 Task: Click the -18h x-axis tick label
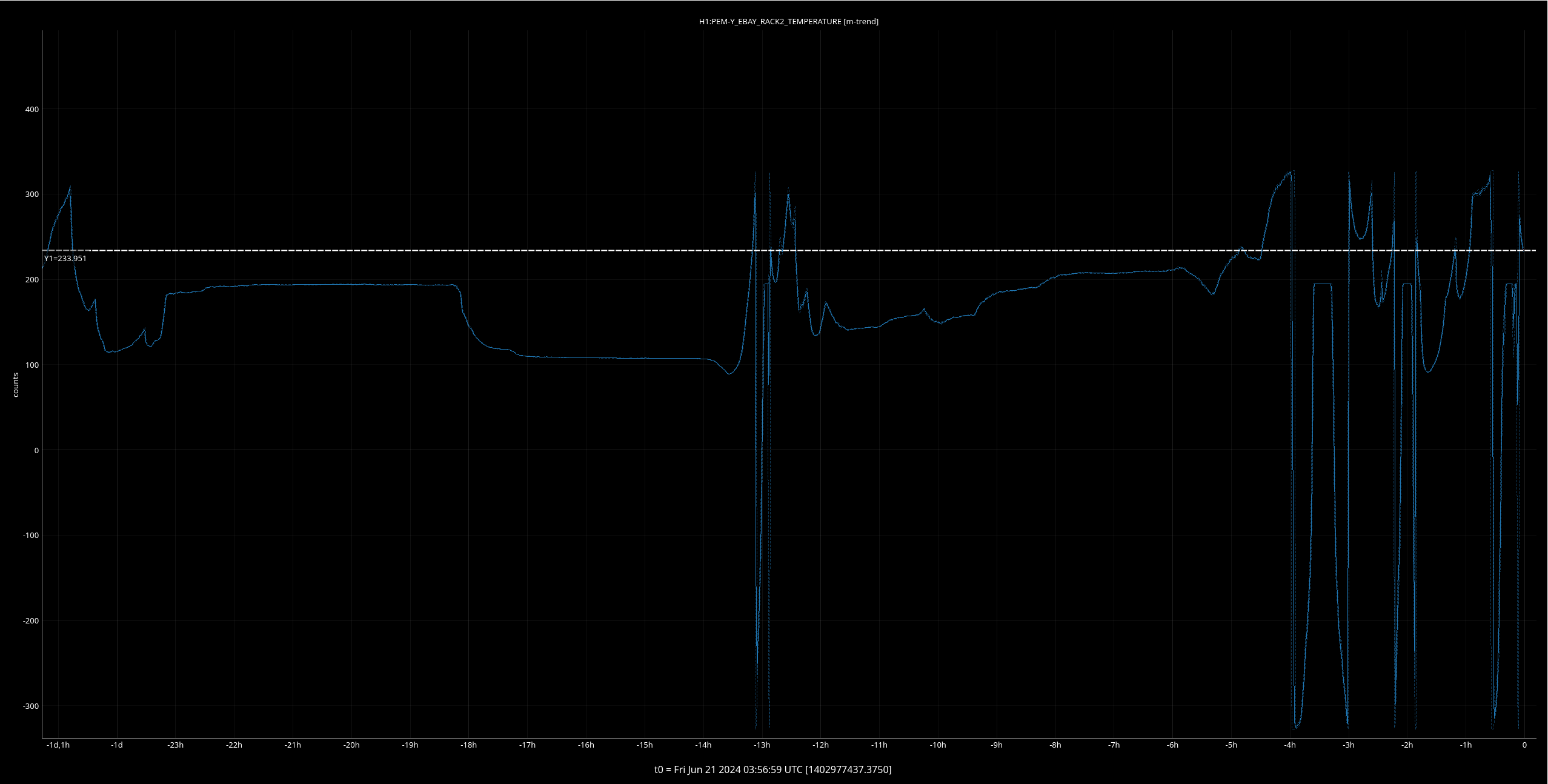tap(469, 745)
